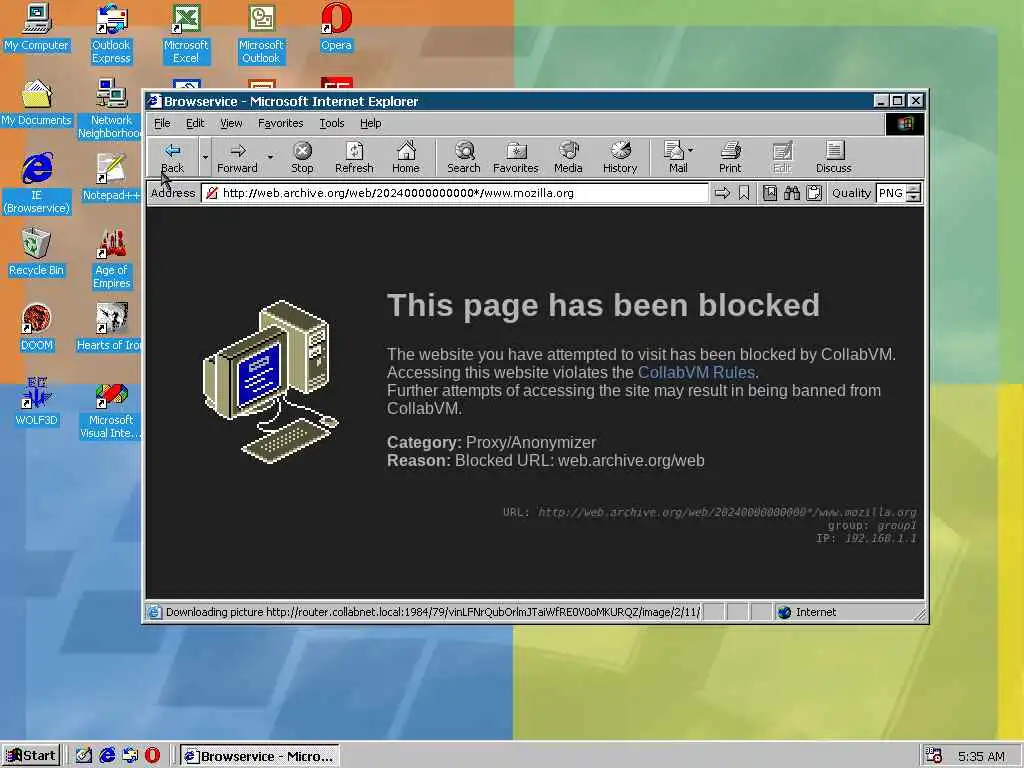Open the Favorites toolbar button

pos(516,157)
